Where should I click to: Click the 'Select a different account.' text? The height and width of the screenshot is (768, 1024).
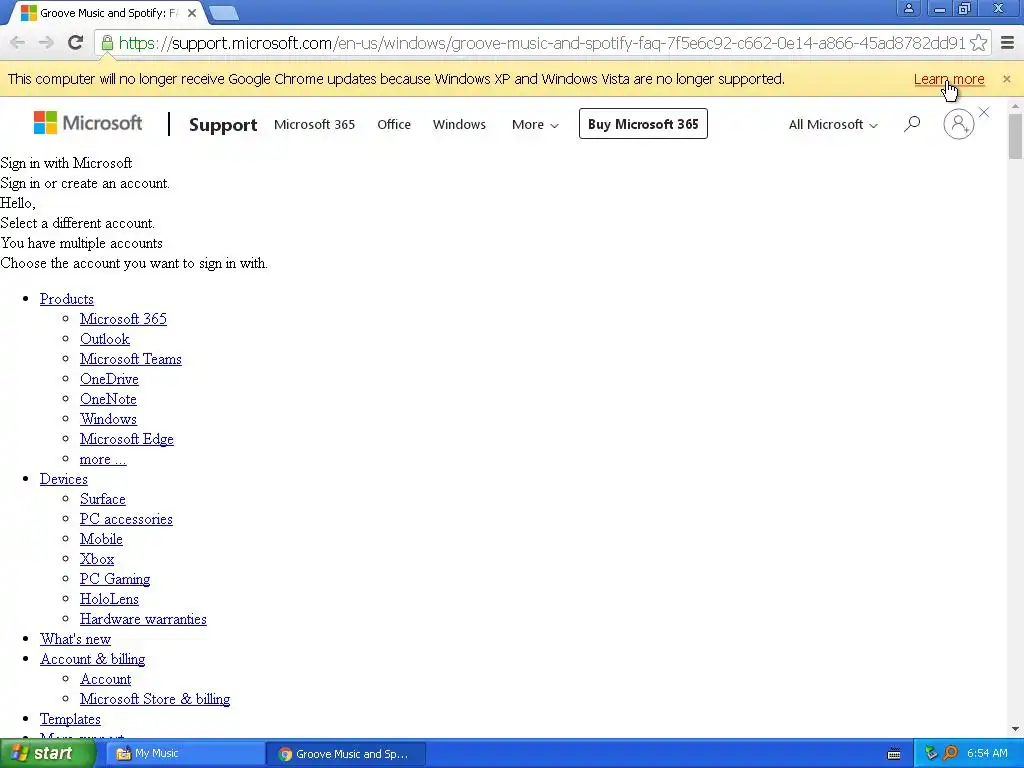click(78, 223)
